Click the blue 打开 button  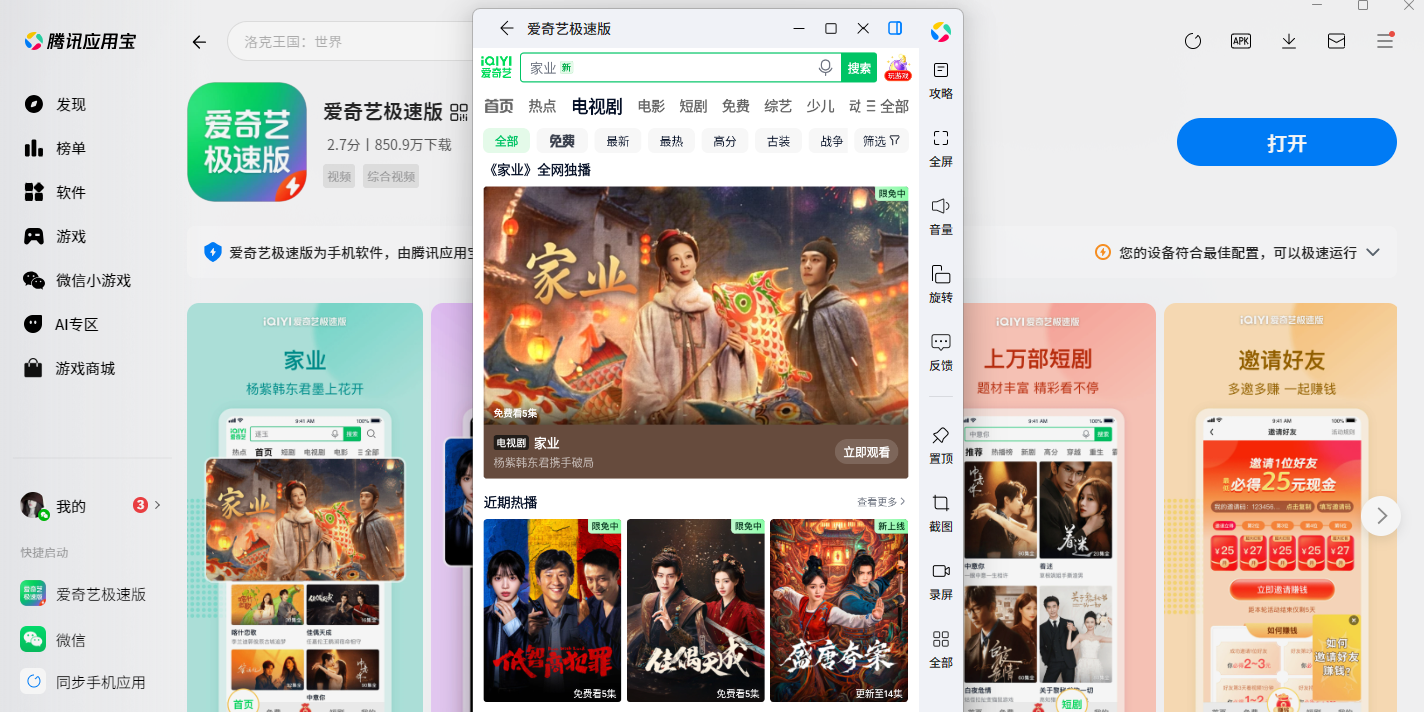tap(1286, 142)
